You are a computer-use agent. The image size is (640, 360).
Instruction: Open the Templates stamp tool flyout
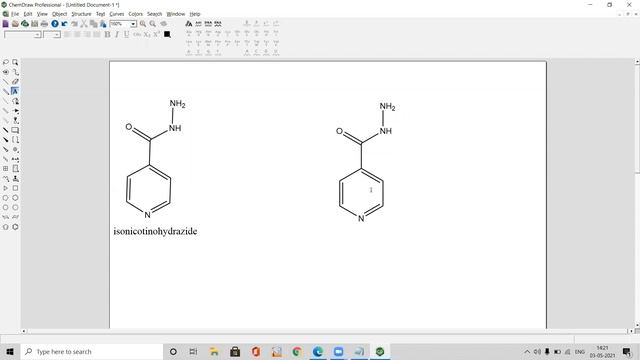click(15, 178)
